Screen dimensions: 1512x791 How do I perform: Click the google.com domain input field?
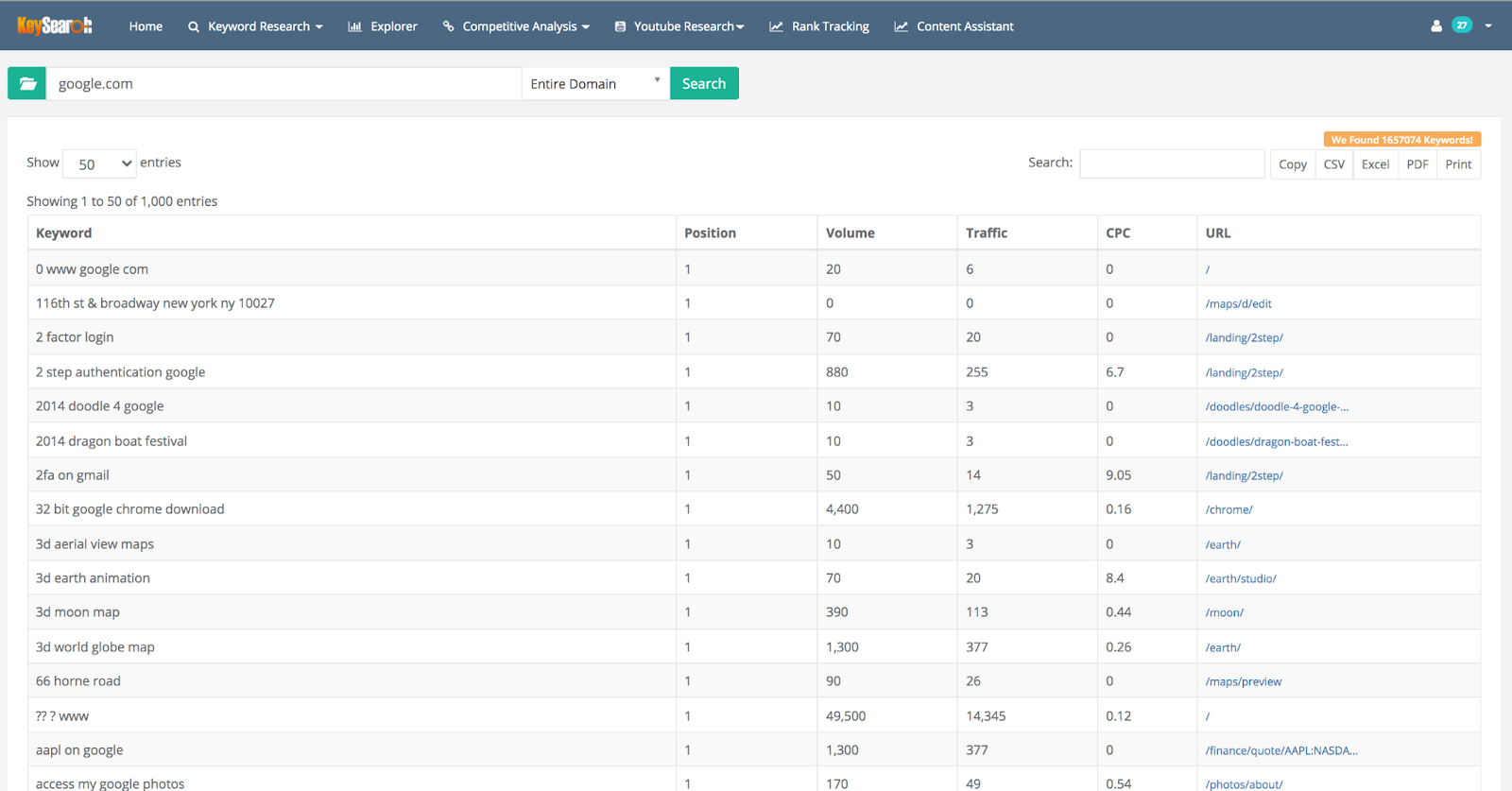pos(283,84)
